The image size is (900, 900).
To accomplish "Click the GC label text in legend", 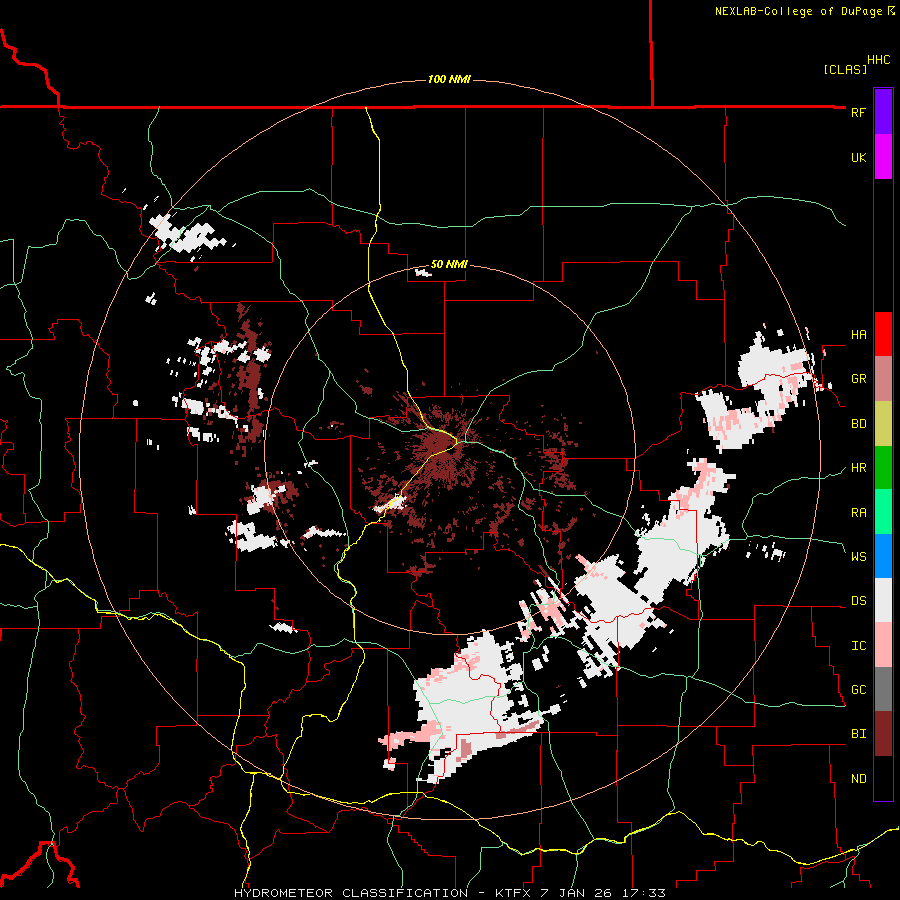I will coord(858,689).
